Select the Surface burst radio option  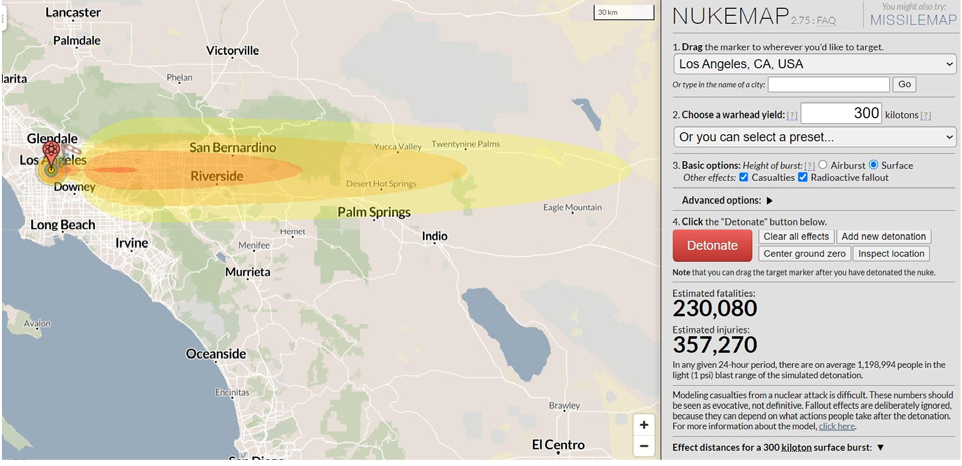(x=874, y=165)
